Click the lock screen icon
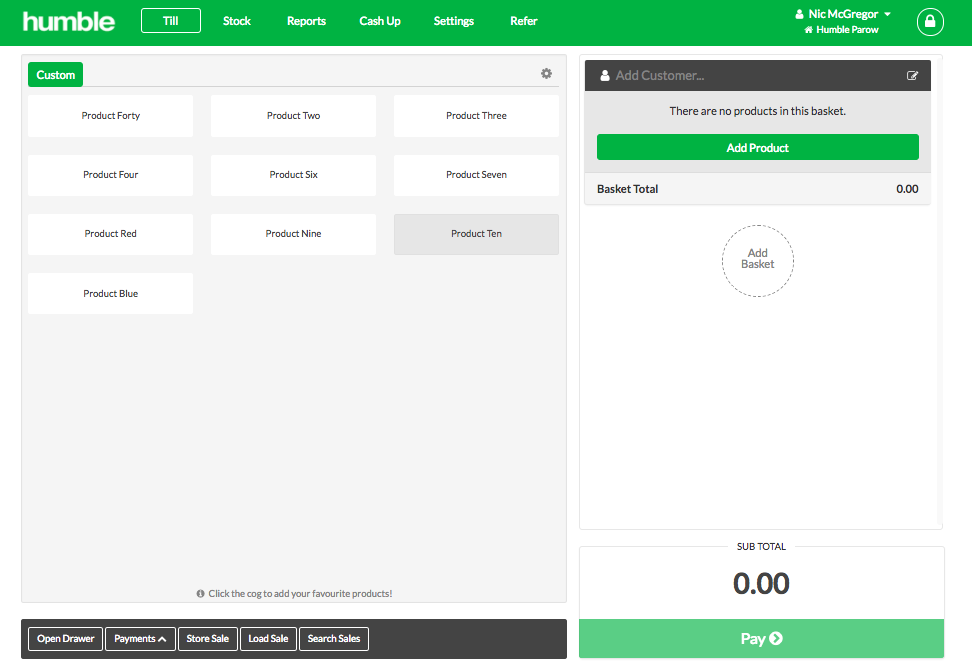 click(930, 22)
